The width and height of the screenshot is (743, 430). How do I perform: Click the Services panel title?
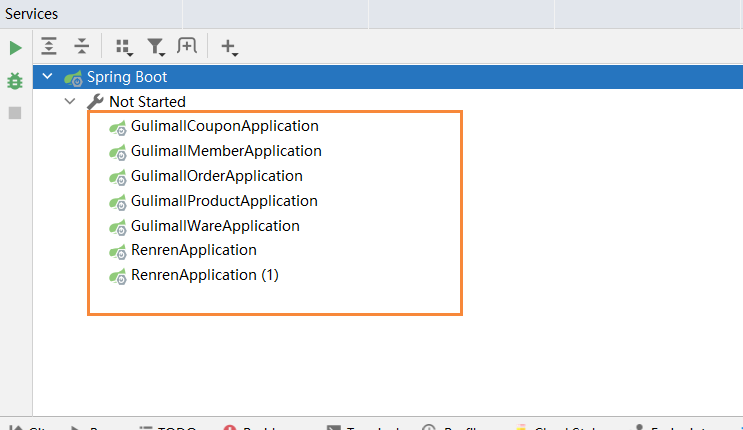click(32, 14)
